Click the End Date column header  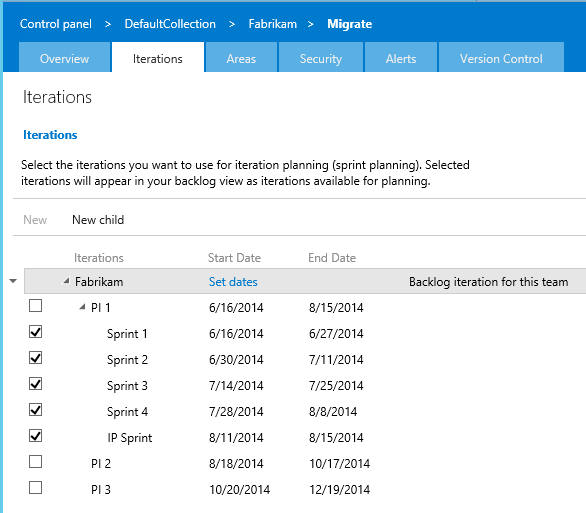point(332,258)
